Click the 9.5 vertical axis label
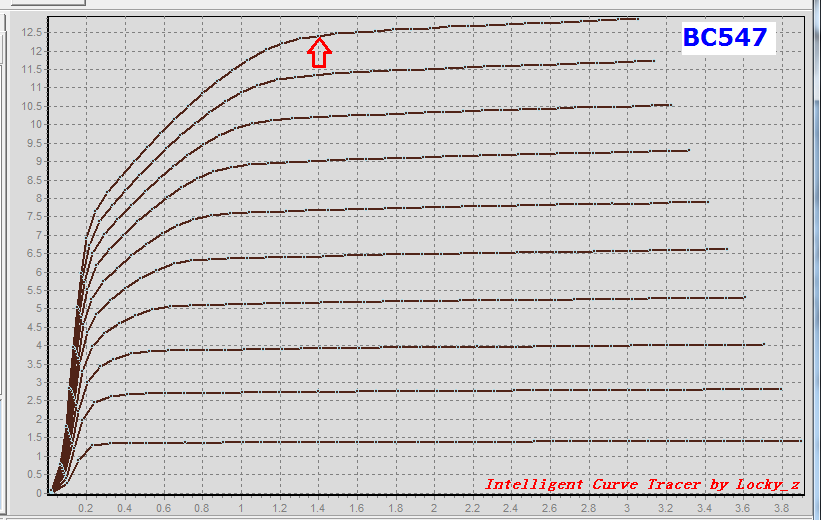 (35, 143)
